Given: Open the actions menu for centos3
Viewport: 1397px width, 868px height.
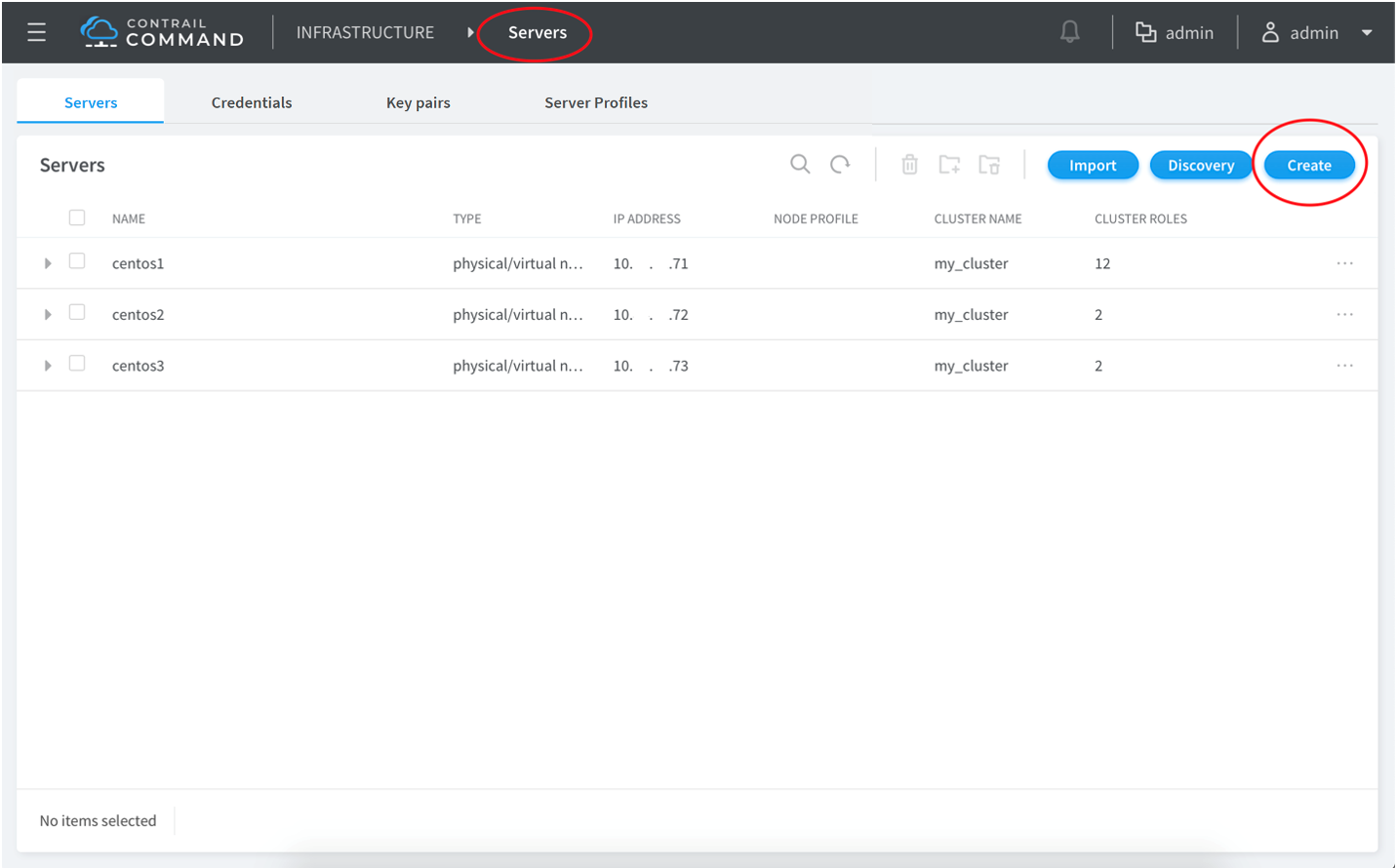Looking at the screenshot, I should tap(1344, 366).
